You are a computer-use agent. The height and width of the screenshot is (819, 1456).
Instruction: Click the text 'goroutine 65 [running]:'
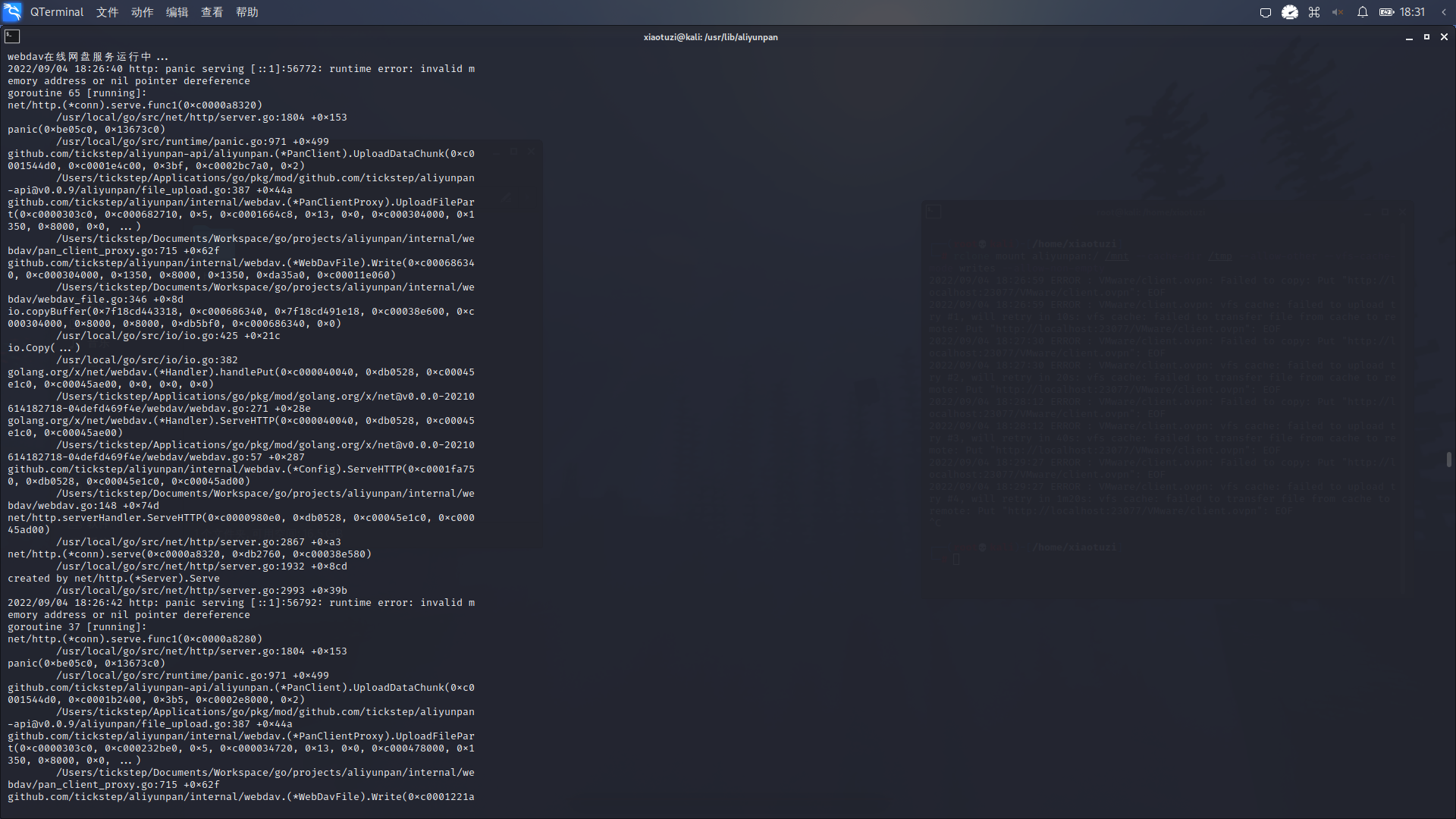(77, 93)
